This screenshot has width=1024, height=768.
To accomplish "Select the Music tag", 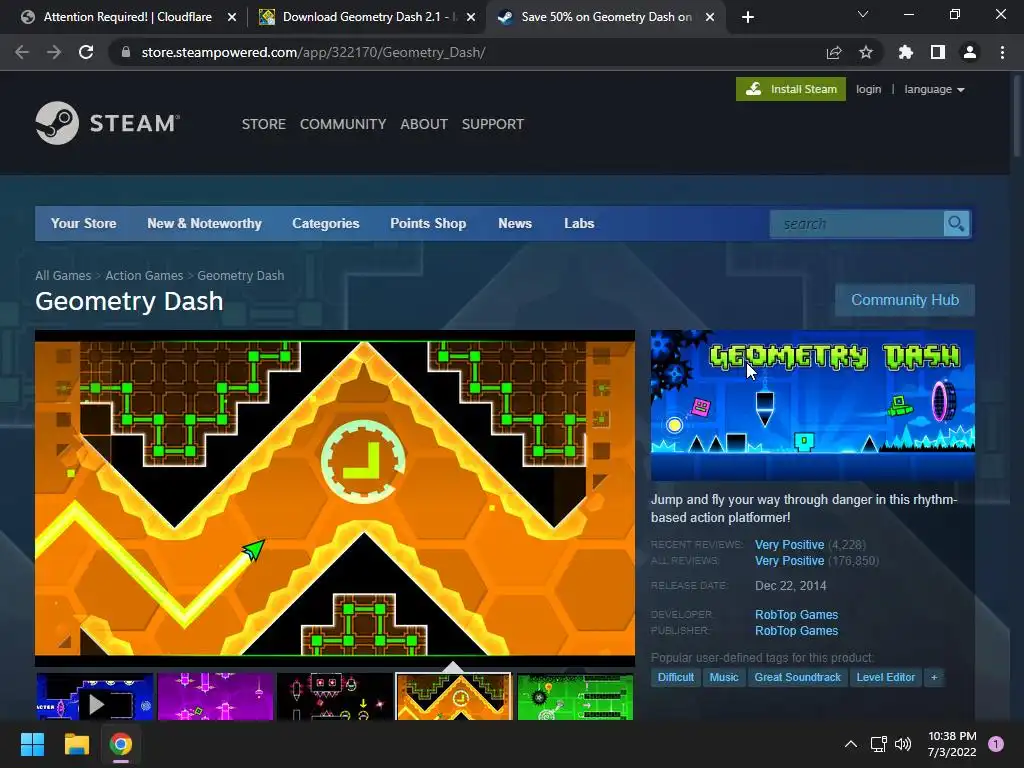I will (x=724, y=677).
